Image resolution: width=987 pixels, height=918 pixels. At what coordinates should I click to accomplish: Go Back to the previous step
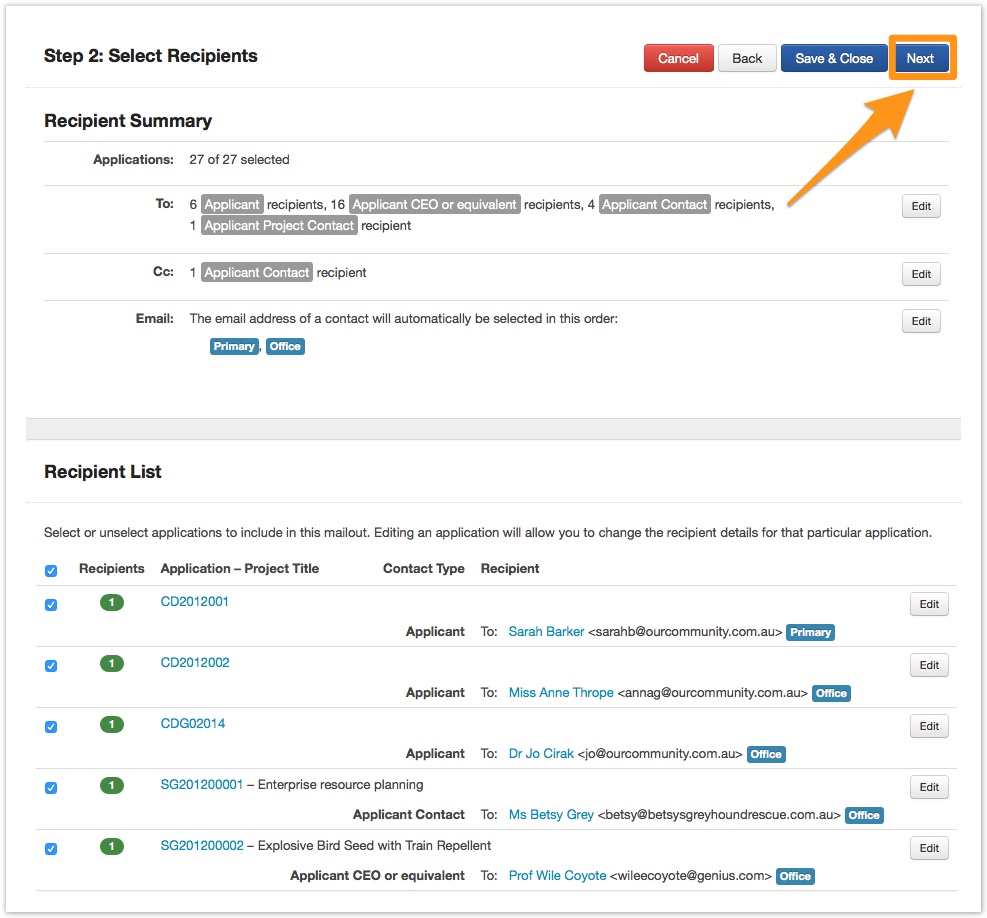[747, 58]
